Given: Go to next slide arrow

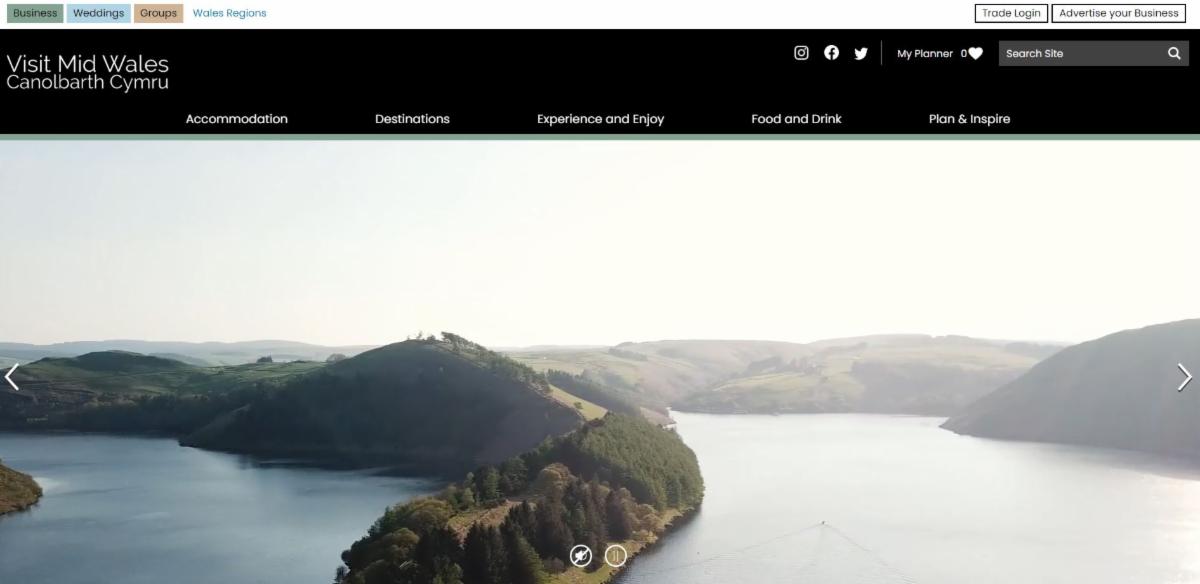Looking at the screenshot, I should click(x=1185, y=377).
